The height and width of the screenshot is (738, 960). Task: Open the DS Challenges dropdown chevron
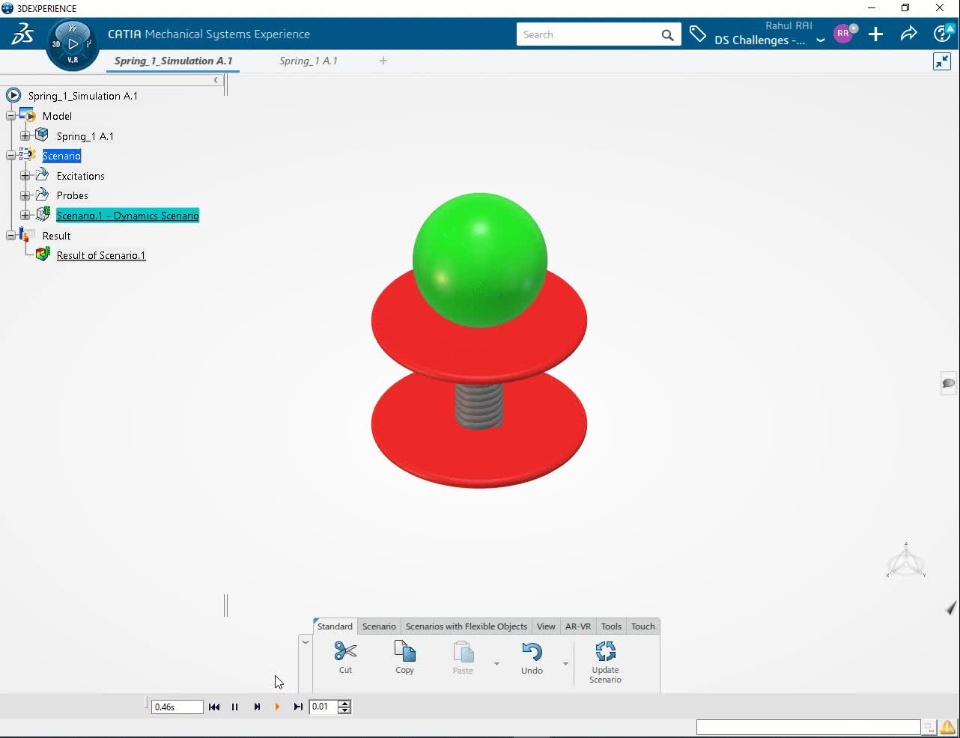tap(820, 40)
